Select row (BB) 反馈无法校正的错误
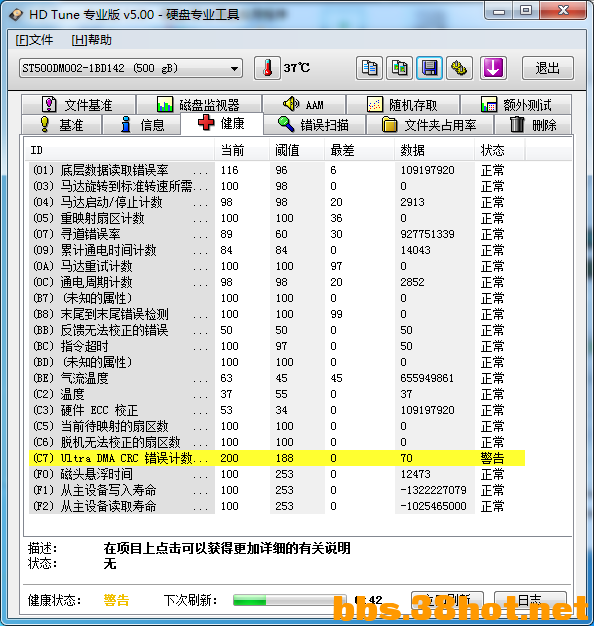This screenshot has height=626, width=594. click(277, 330)
